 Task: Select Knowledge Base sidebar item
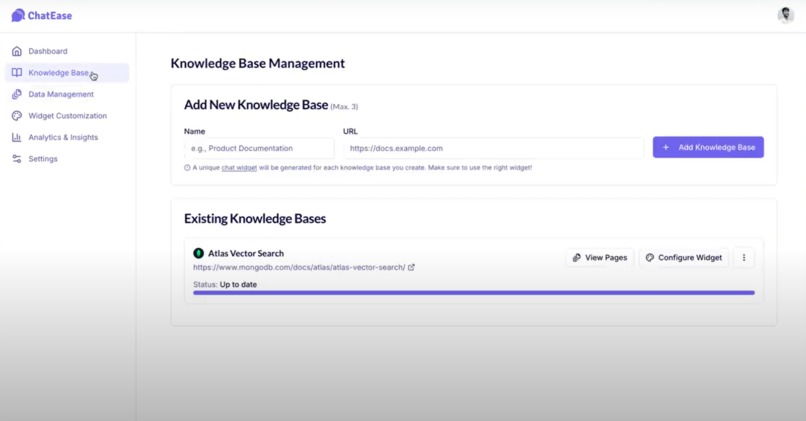67,72
